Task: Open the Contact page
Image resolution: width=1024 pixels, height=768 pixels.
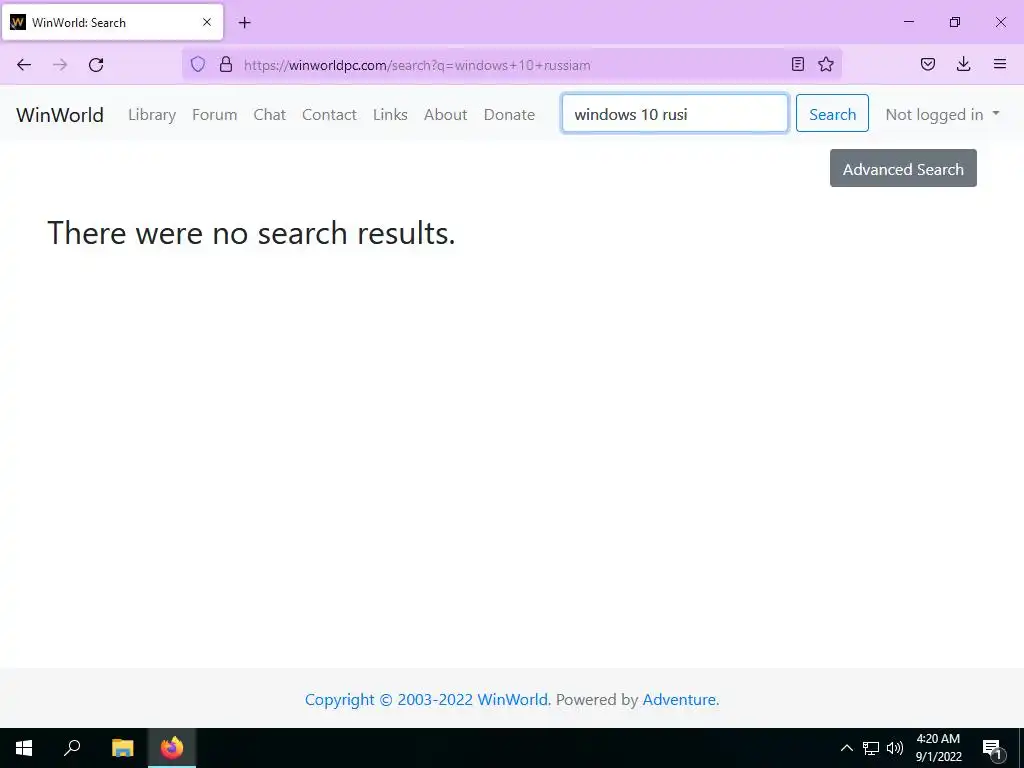Action: (x=329, y=115)
